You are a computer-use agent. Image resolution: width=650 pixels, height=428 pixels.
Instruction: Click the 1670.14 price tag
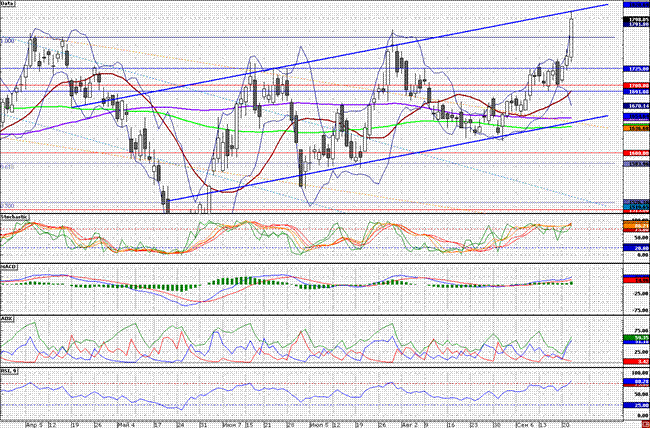point(636,106)
